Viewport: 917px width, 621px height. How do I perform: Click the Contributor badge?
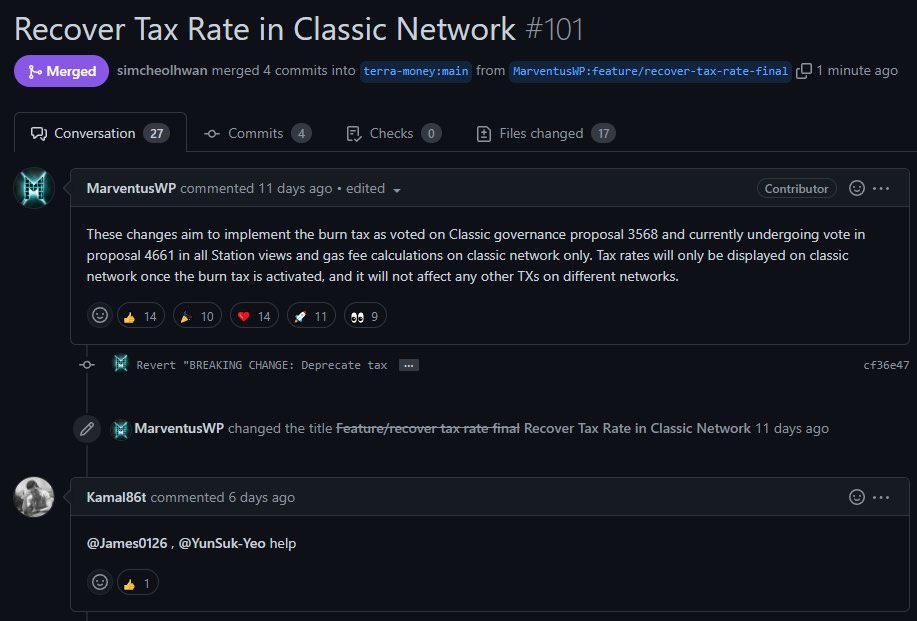coord(797,188)
